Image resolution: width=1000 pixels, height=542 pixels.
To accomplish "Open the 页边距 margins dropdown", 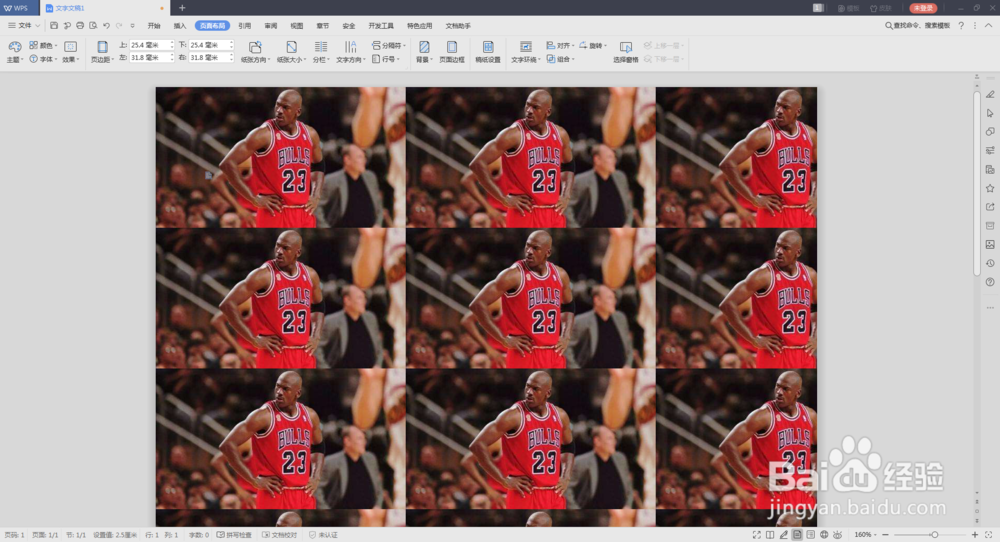I will click(x=102, y=52).
